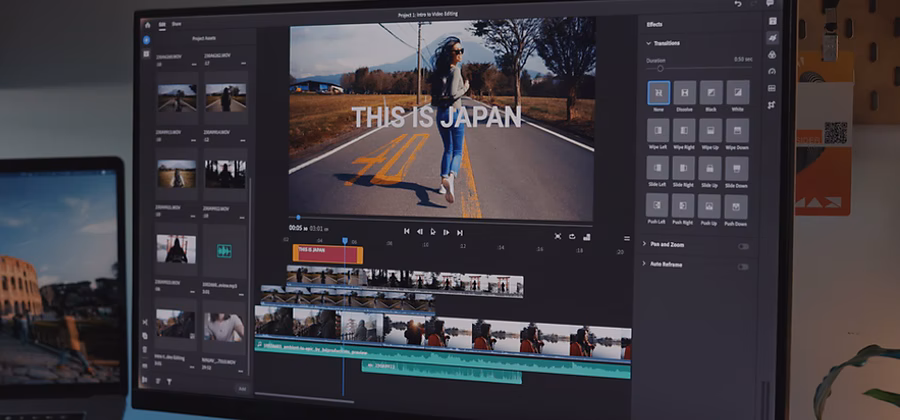Image resolution: width=900 pixels, height=420 pixels.
Task: Apply the Wipe Right transition
Action: click(684, 130)
